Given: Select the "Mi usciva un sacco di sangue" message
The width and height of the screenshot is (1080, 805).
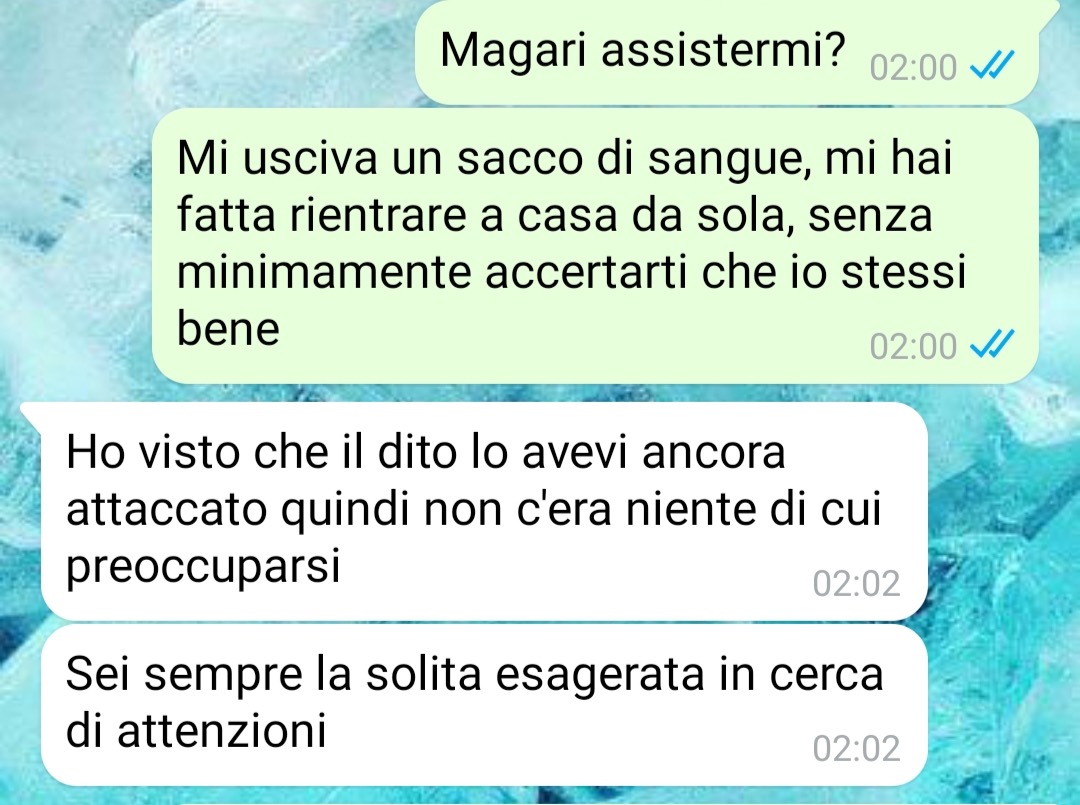Looking at the screenshot, I should tap(595, 245).
